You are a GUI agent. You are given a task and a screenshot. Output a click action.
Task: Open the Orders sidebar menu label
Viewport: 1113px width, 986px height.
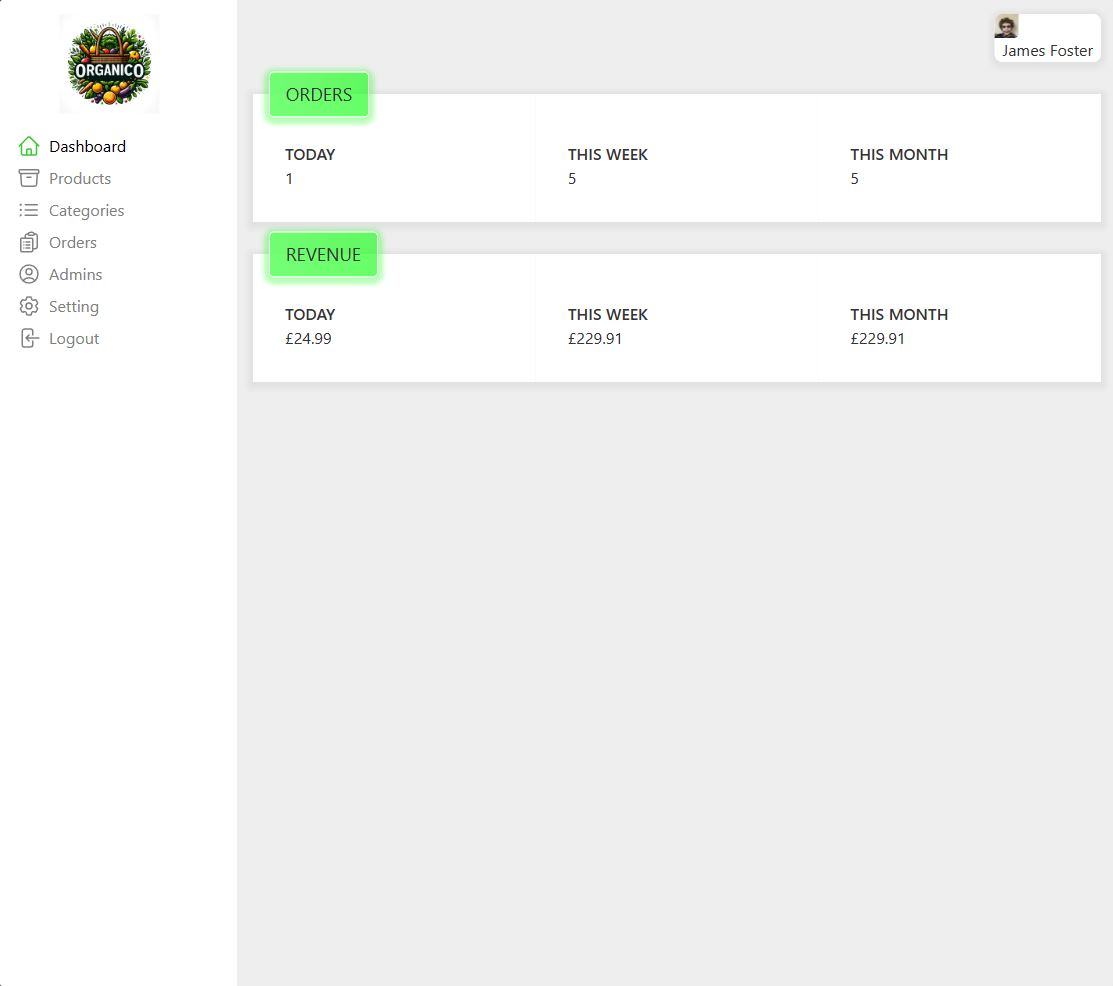tap(73, 242)
